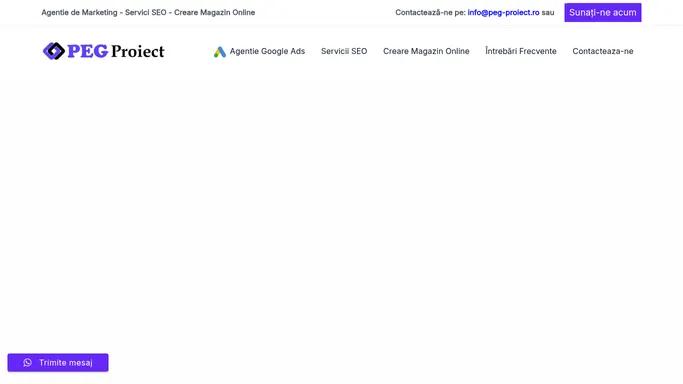Viewport: 683px width, 384px height.
Task: Open Întrebări Frecvente page
Action: point(521,51)
